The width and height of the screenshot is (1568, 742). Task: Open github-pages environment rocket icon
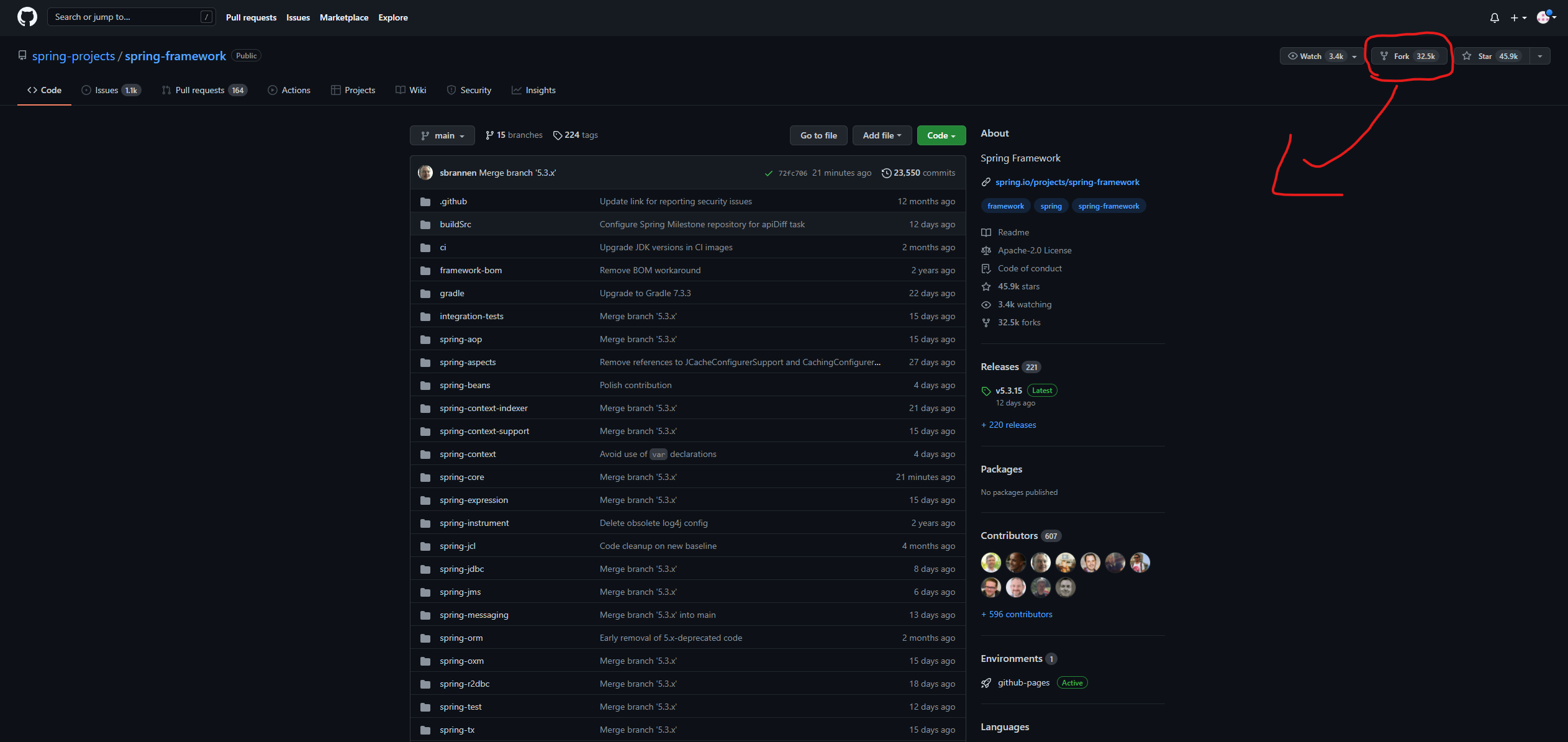click(986, 683)
